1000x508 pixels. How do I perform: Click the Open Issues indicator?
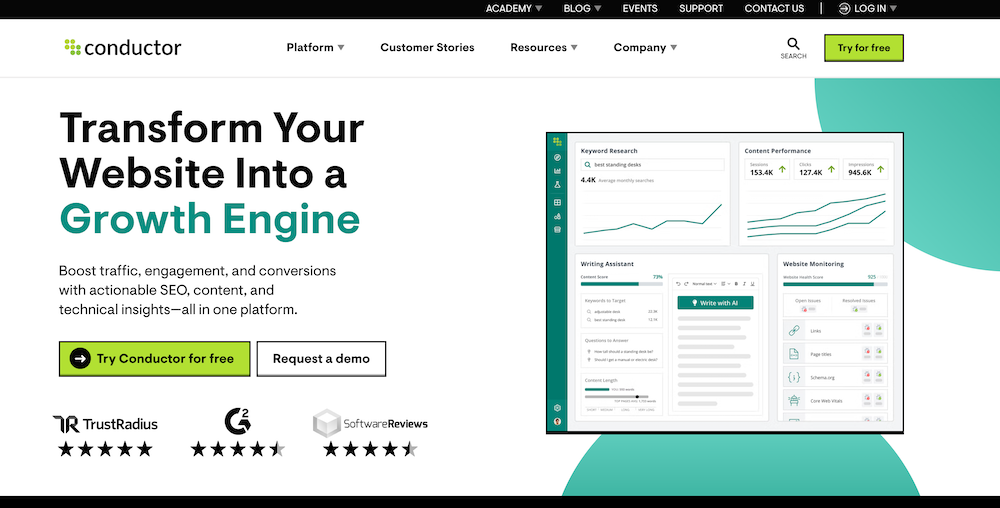point(807,305)
